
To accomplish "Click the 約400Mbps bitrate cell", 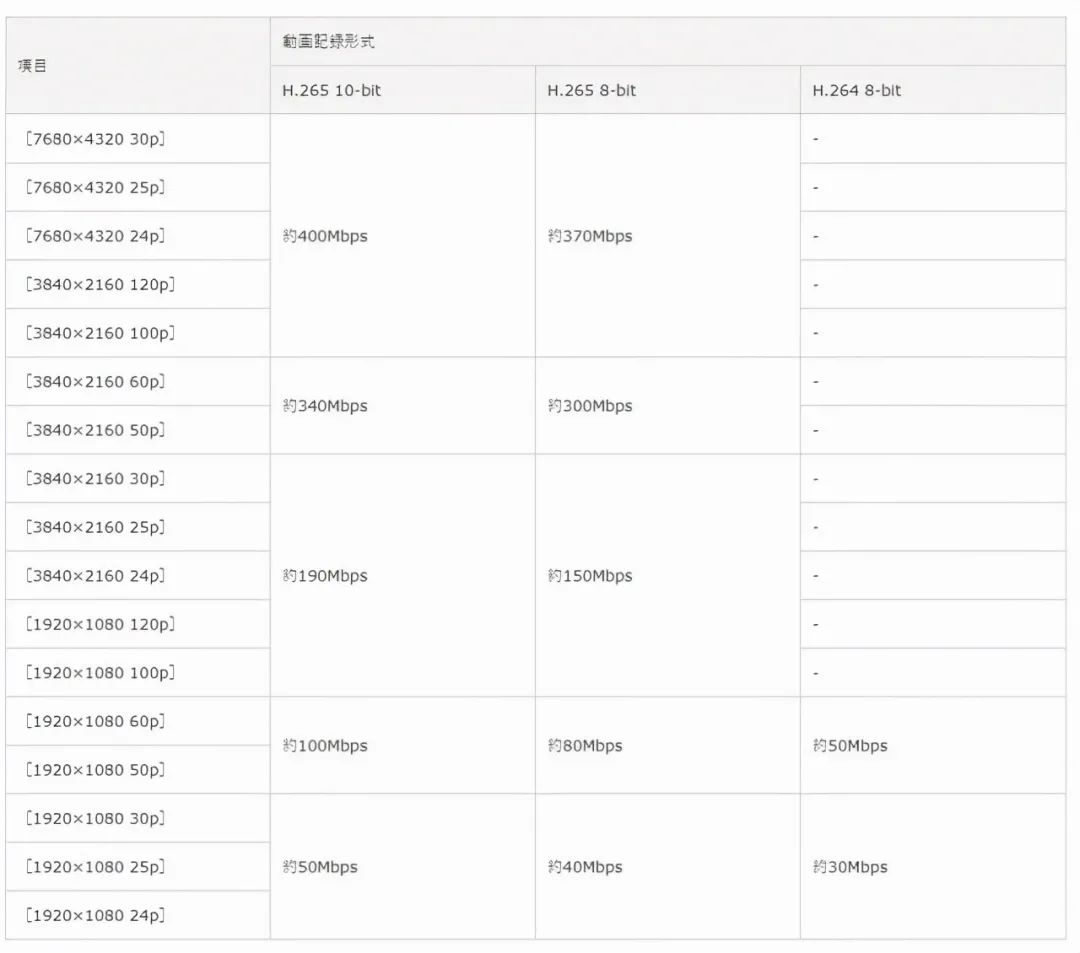I will (x=325, y=237).
